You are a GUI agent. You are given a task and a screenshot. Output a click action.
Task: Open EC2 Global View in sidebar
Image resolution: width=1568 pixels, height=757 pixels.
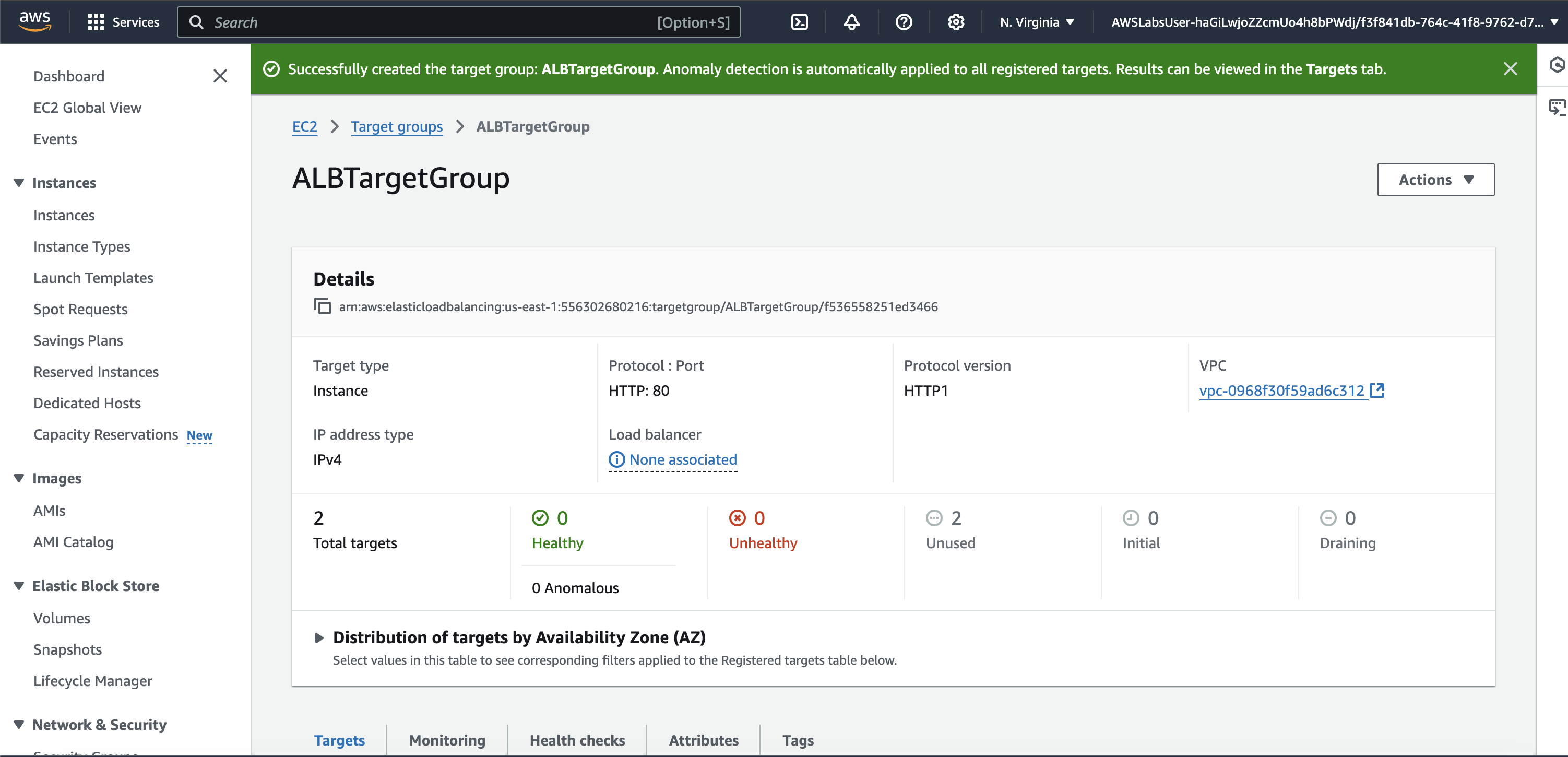[x=87, y=108]
